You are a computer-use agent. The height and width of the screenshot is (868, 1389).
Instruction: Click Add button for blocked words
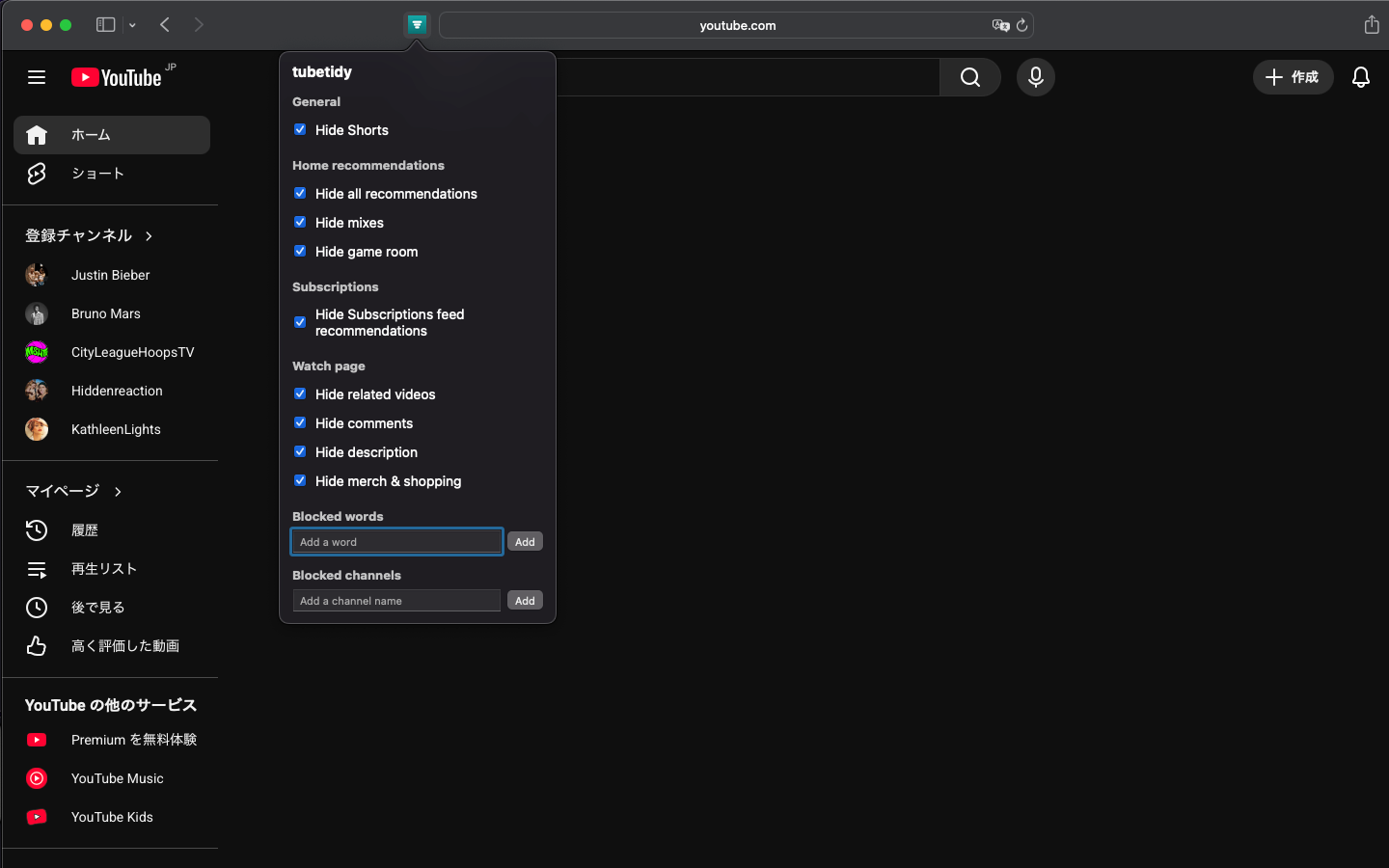coord(525,542)
